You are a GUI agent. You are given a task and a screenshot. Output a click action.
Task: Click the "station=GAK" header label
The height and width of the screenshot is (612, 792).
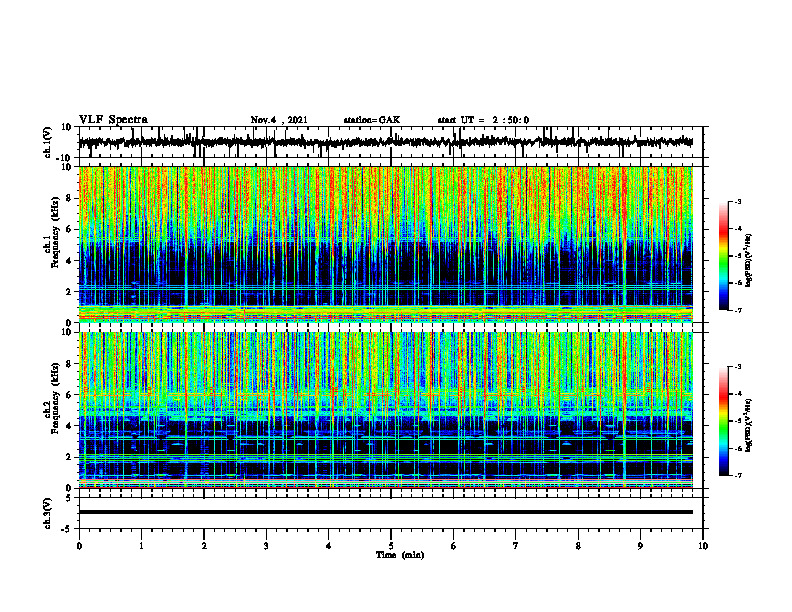[372, 120]
